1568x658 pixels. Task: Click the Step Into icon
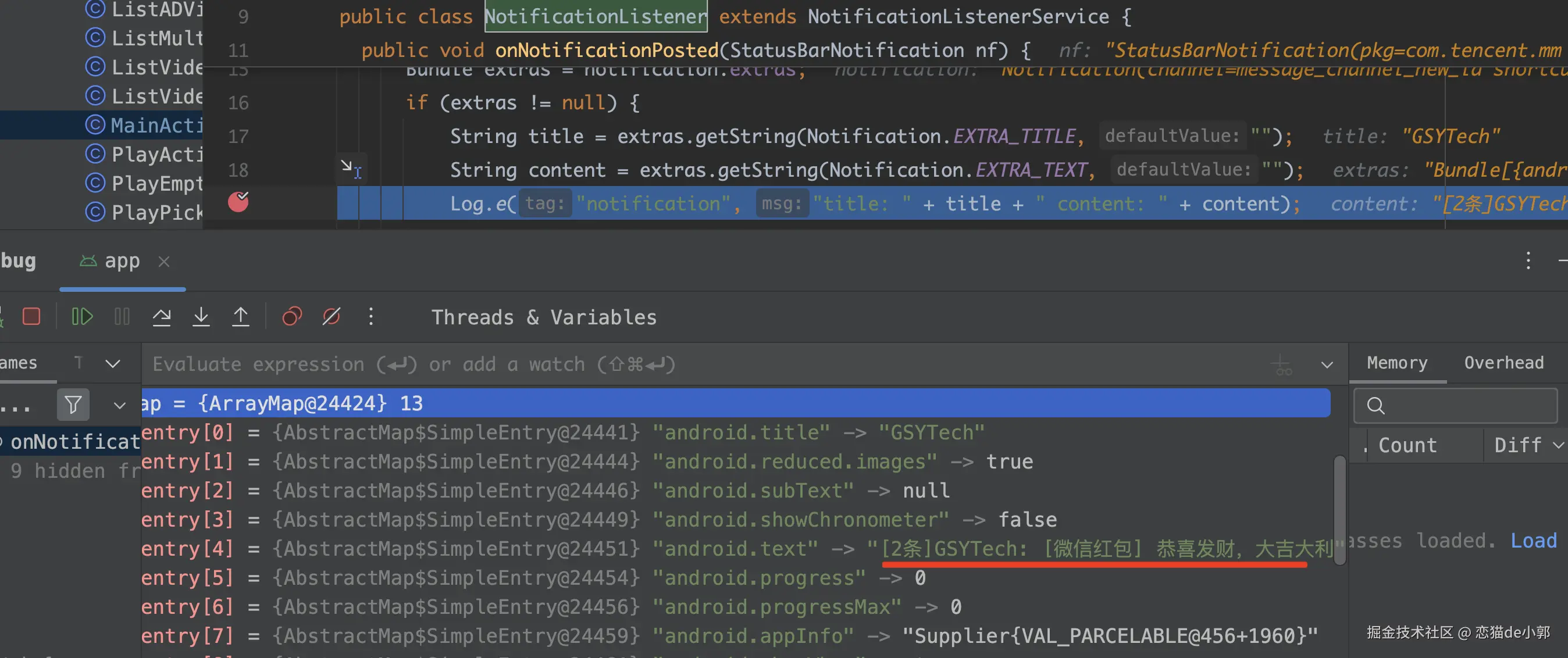(201, 316)
